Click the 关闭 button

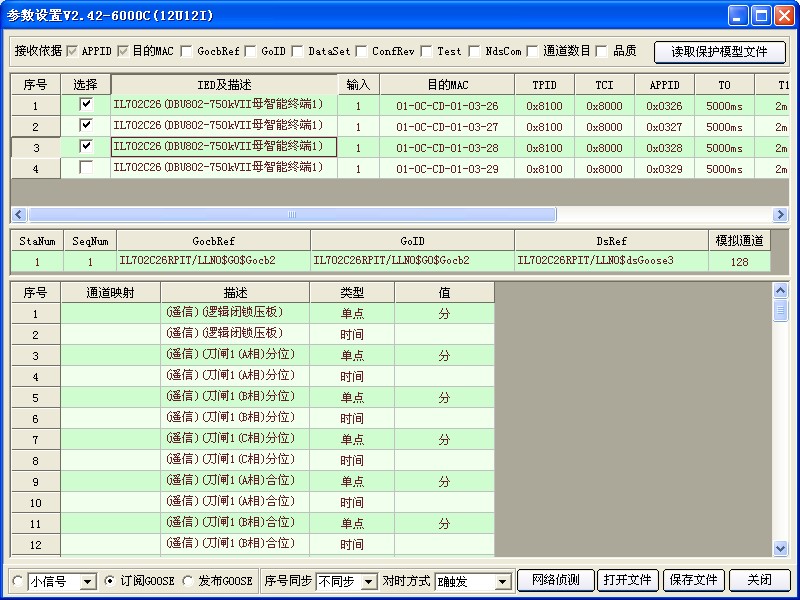[758, 580]
